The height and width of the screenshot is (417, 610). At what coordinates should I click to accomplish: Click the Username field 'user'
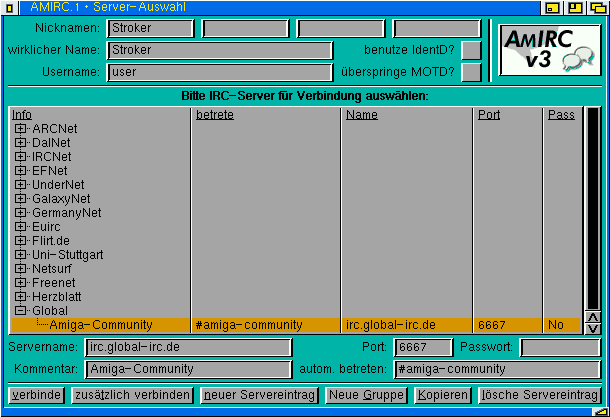[x=220, y=72]
